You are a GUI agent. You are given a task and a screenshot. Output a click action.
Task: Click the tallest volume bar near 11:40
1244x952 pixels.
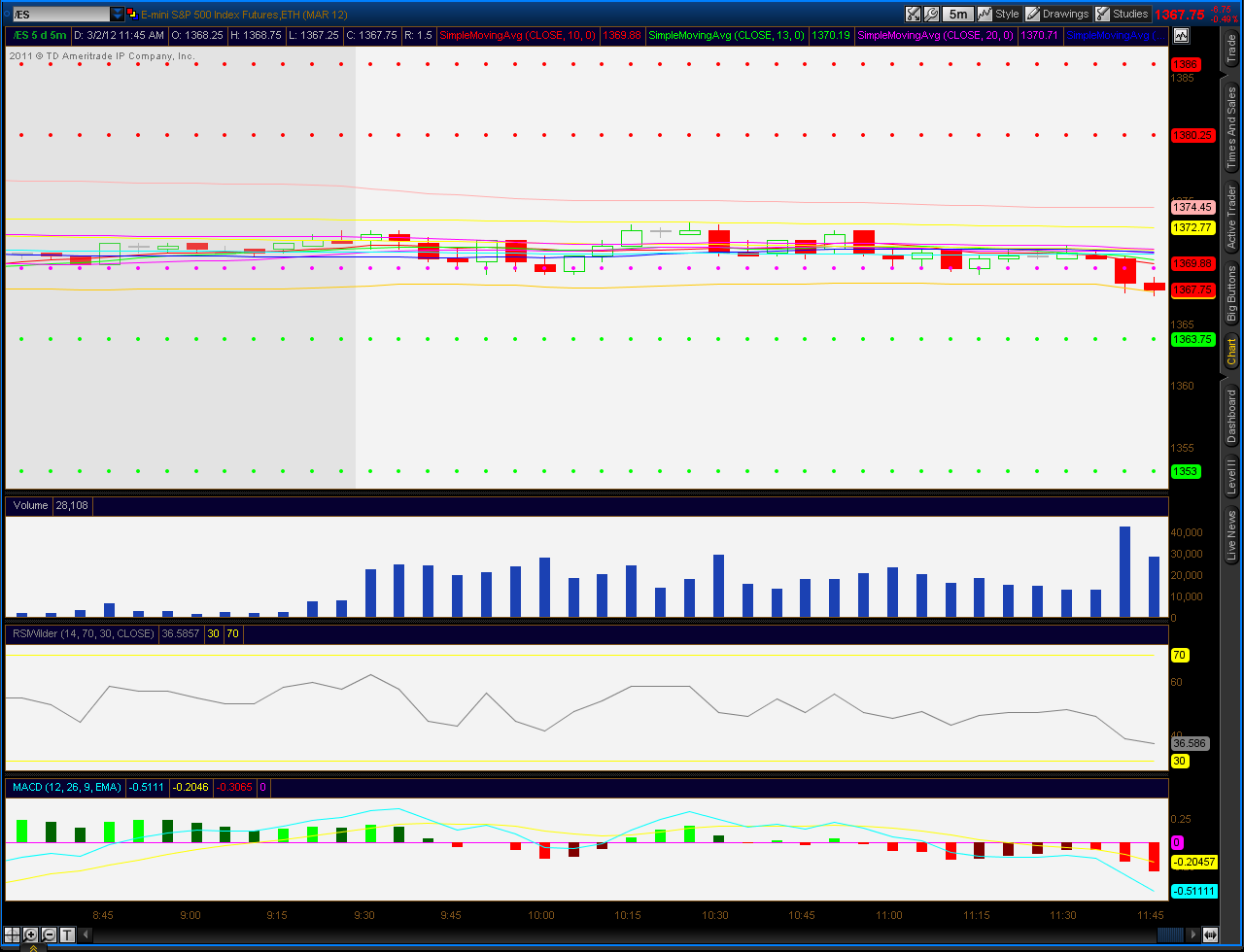click(1124, 572)
